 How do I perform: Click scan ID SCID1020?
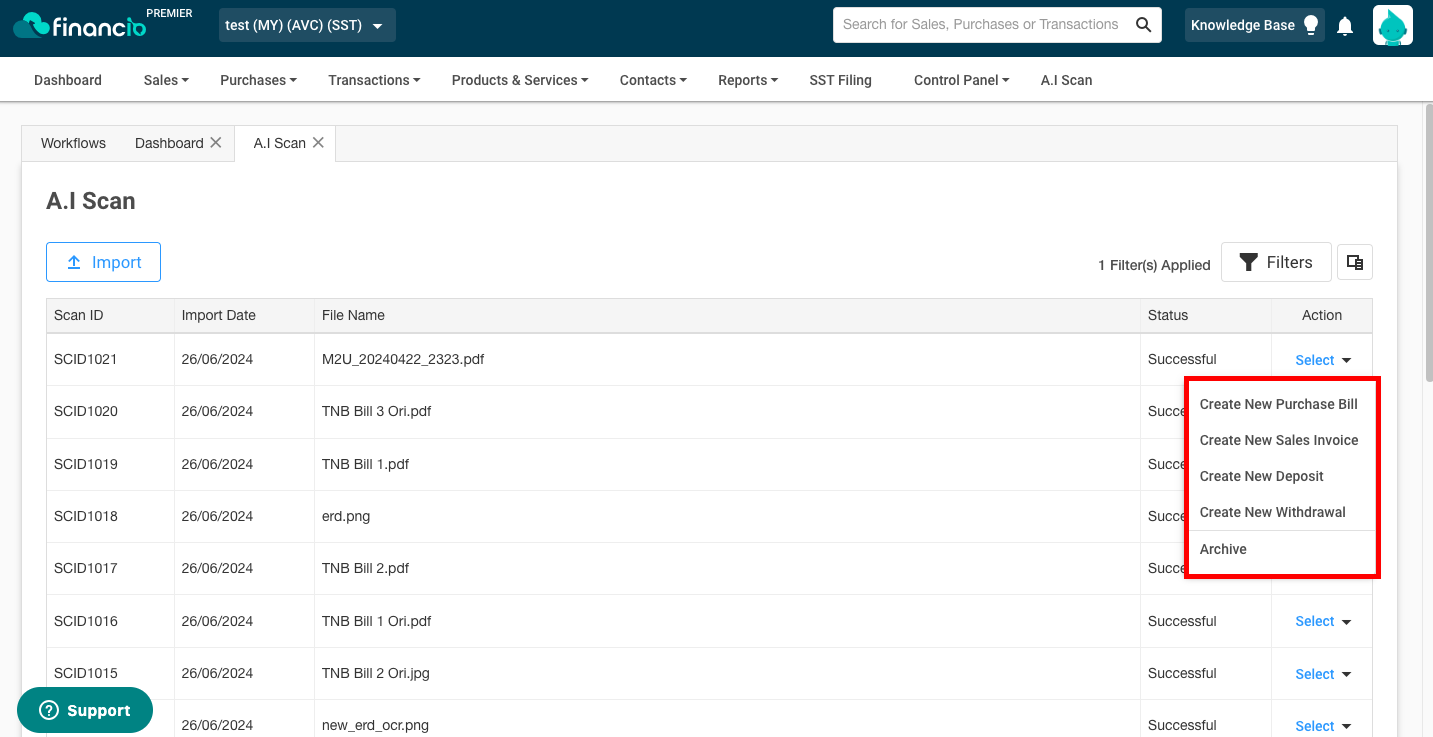click(86, 411)
